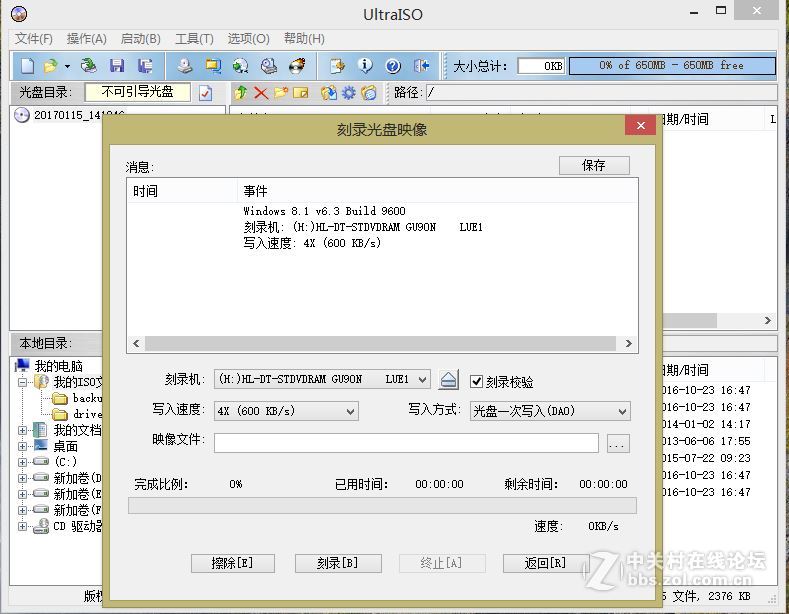789x614 pixels.
Task: Click the New folder icon
Action: tap(281, 93)
